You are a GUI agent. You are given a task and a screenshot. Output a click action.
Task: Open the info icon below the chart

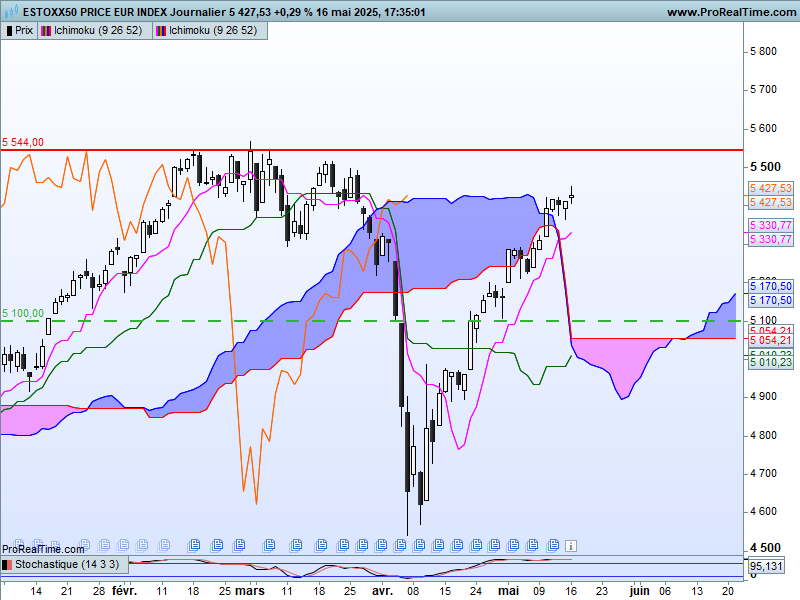click(x=571, y=546)
